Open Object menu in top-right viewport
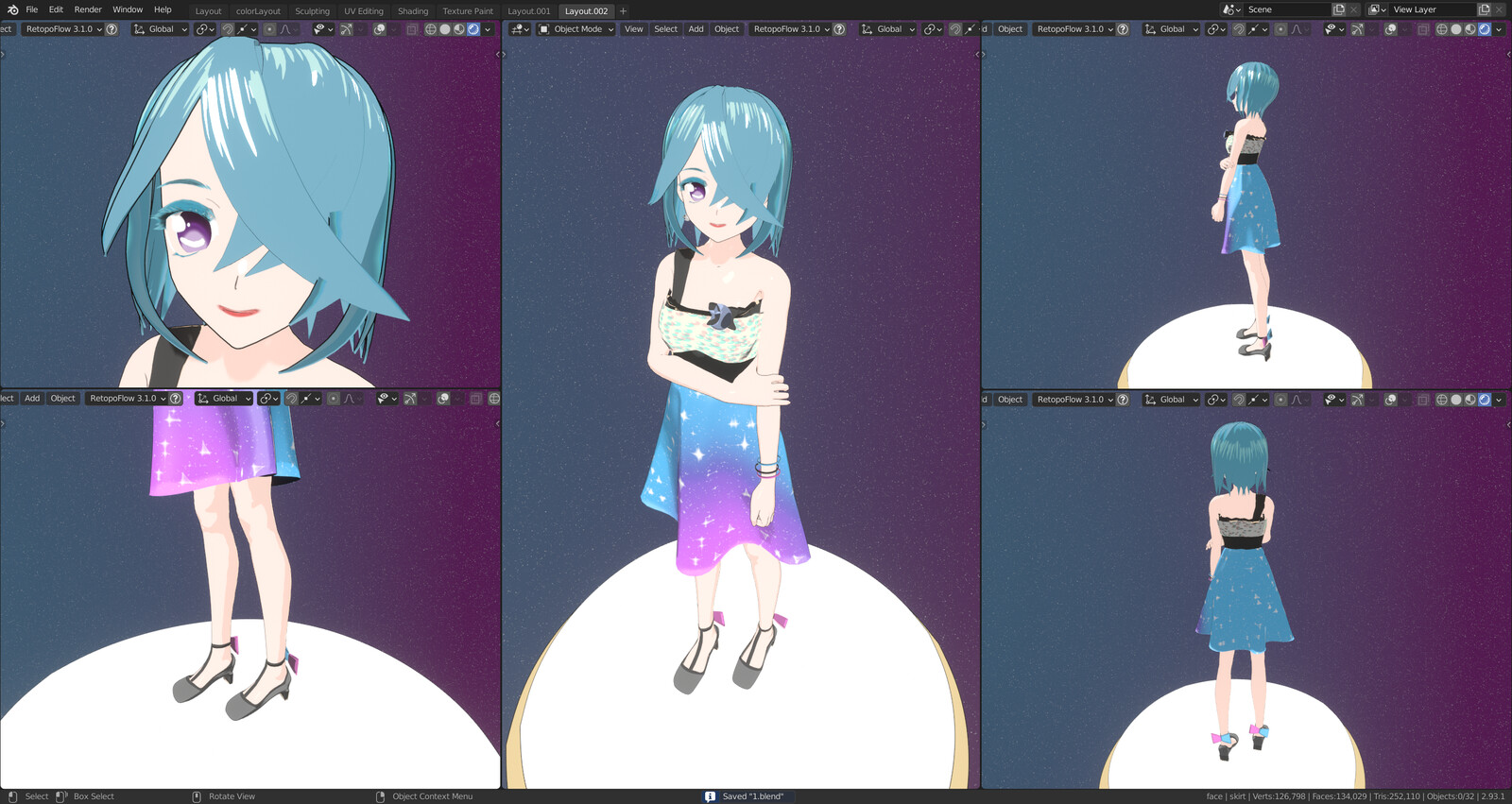The height and width of the screenshot is (804, 1512). coord(1010,29)
